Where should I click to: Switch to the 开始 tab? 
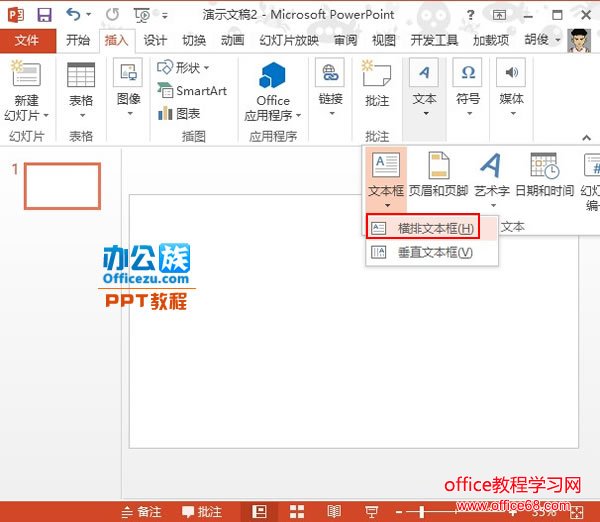point(78,40)
